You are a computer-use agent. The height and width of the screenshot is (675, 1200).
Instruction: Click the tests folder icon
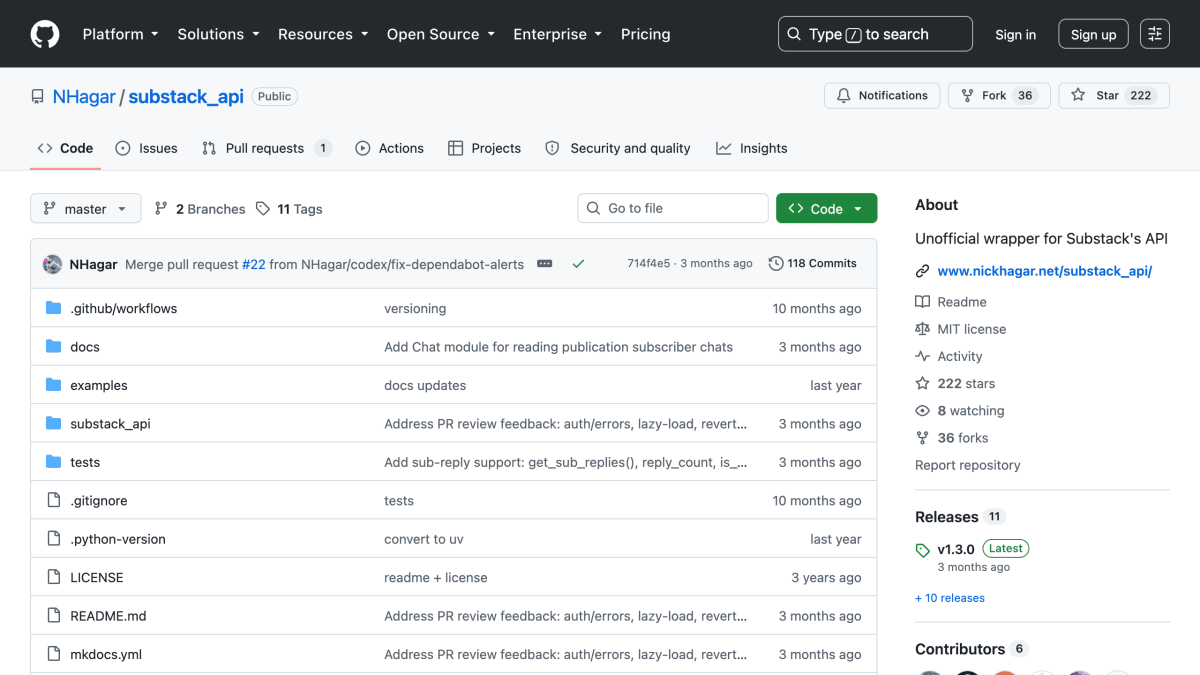coord(54,462)
